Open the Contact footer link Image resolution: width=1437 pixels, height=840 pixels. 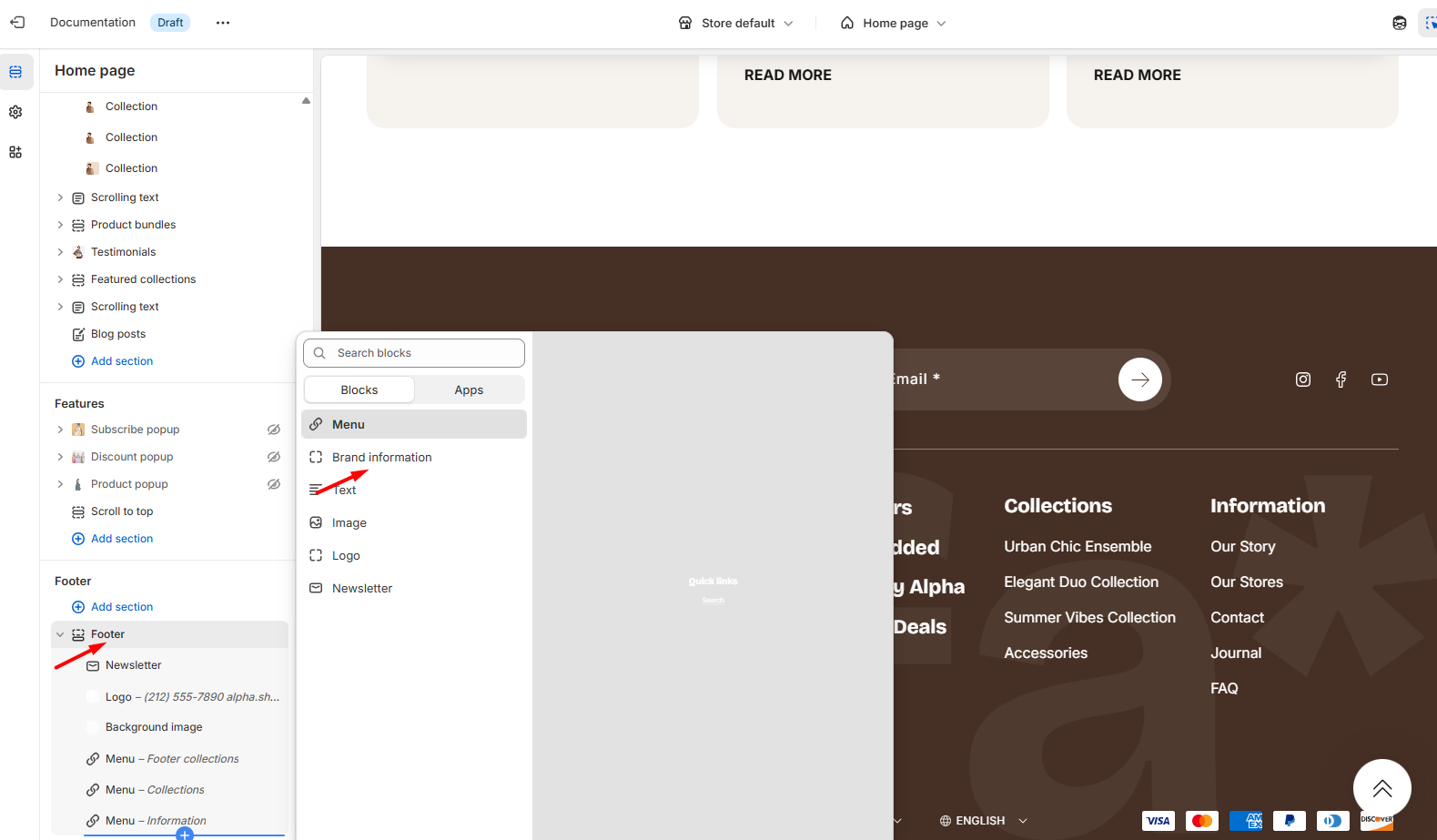1237,618
